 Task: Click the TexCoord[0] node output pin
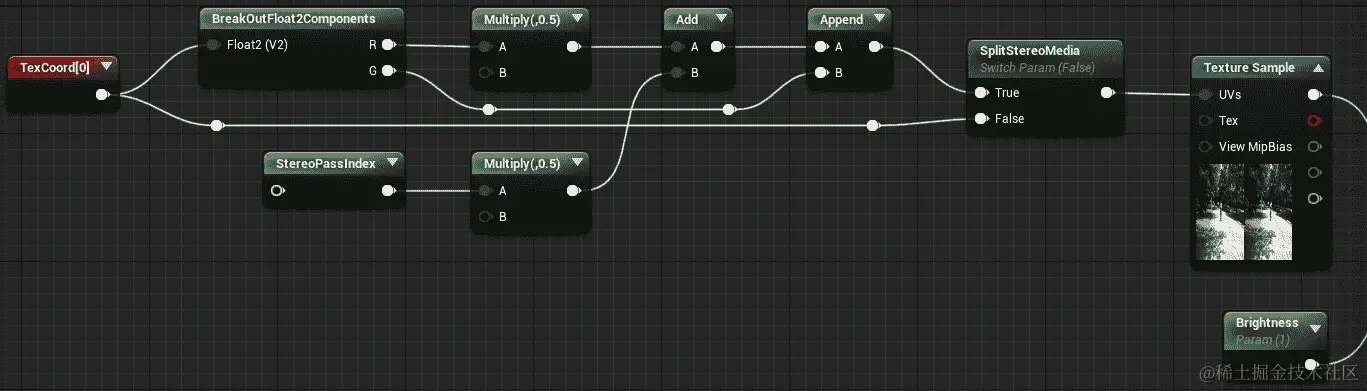(102, 95)
